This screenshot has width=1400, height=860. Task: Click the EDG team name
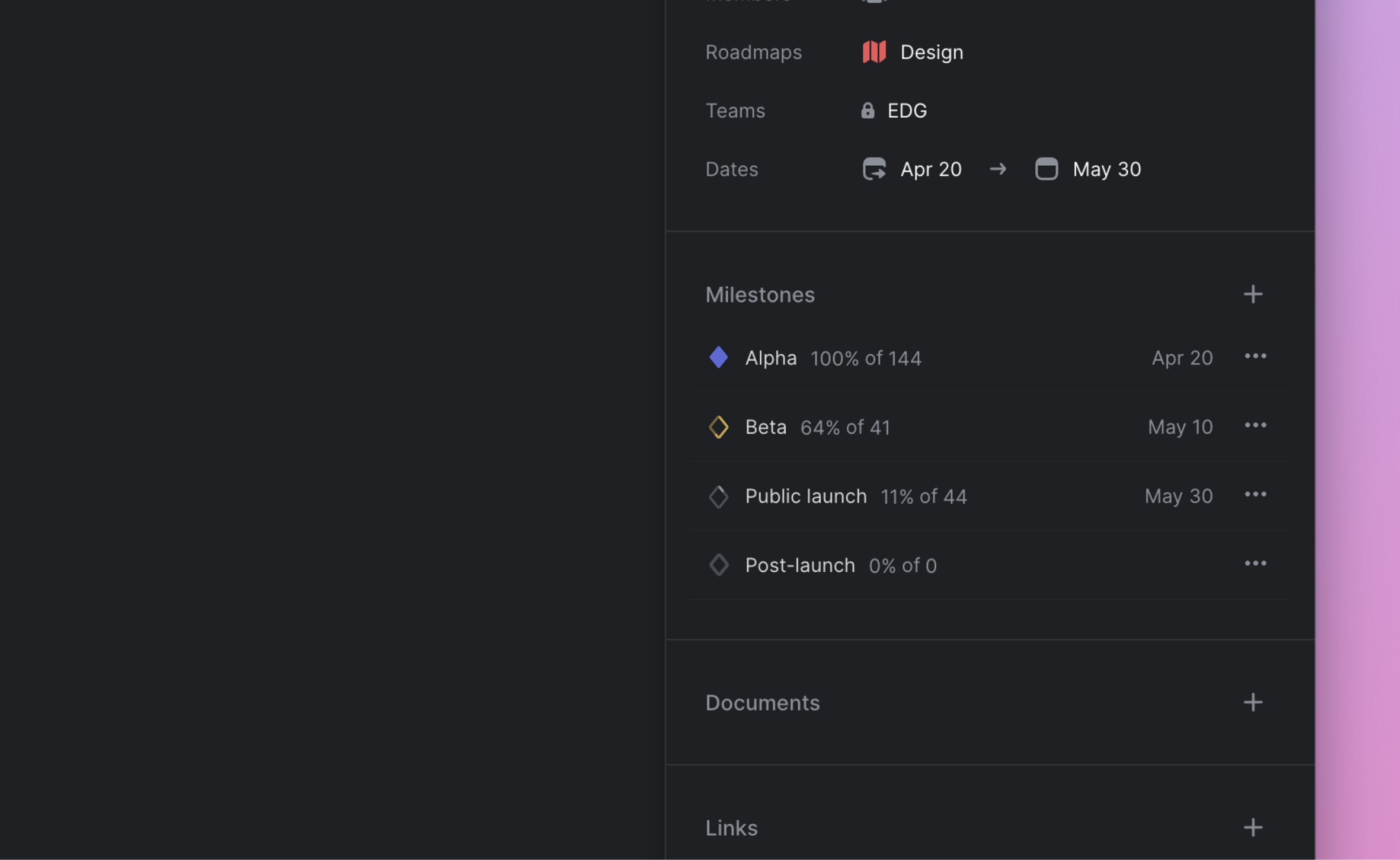[x=907, y=110]
